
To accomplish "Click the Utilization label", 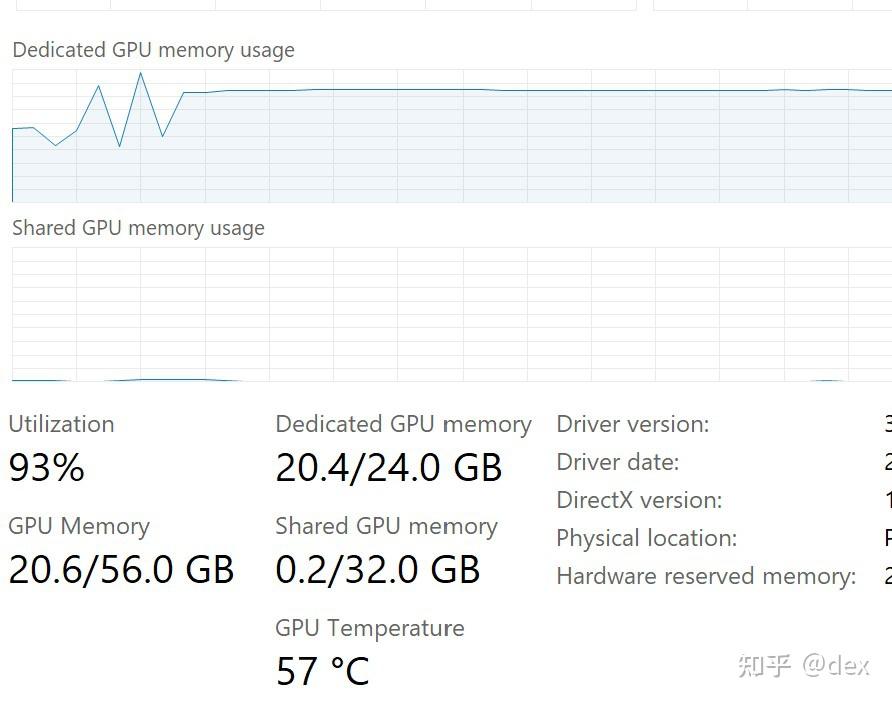I will click(x=61, y=424).
